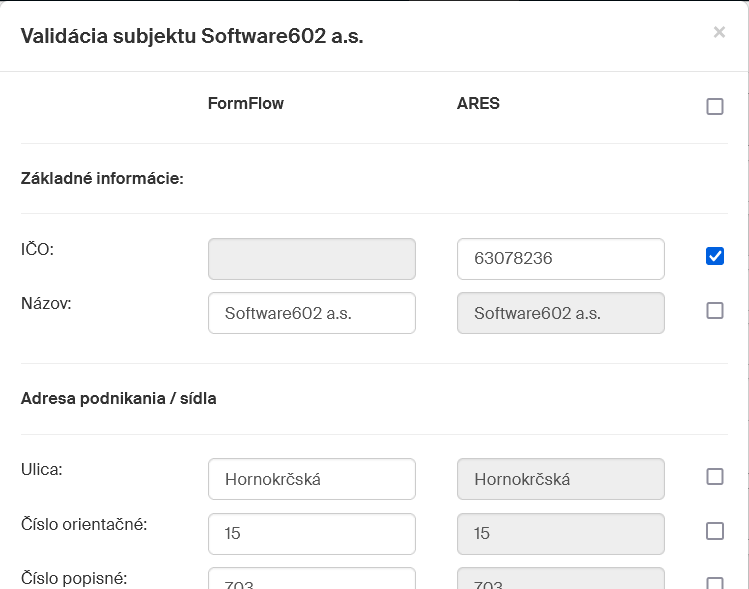Uncheck the IČO row checkbox
The width and height of the screenshot is (749, 589).
(x=715, y=257)
